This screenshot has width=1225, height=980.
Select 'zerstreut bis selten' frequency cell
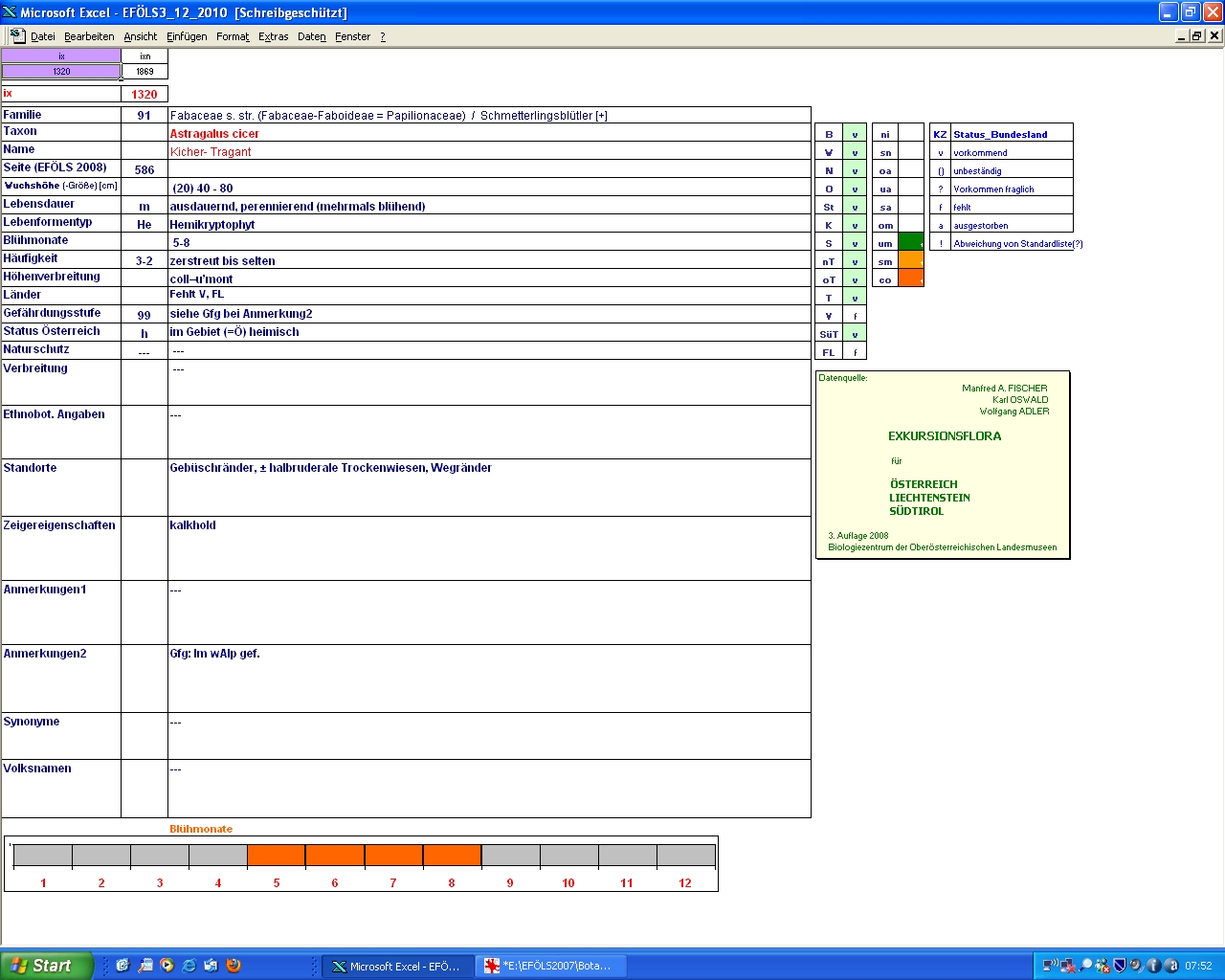point(489,260)
